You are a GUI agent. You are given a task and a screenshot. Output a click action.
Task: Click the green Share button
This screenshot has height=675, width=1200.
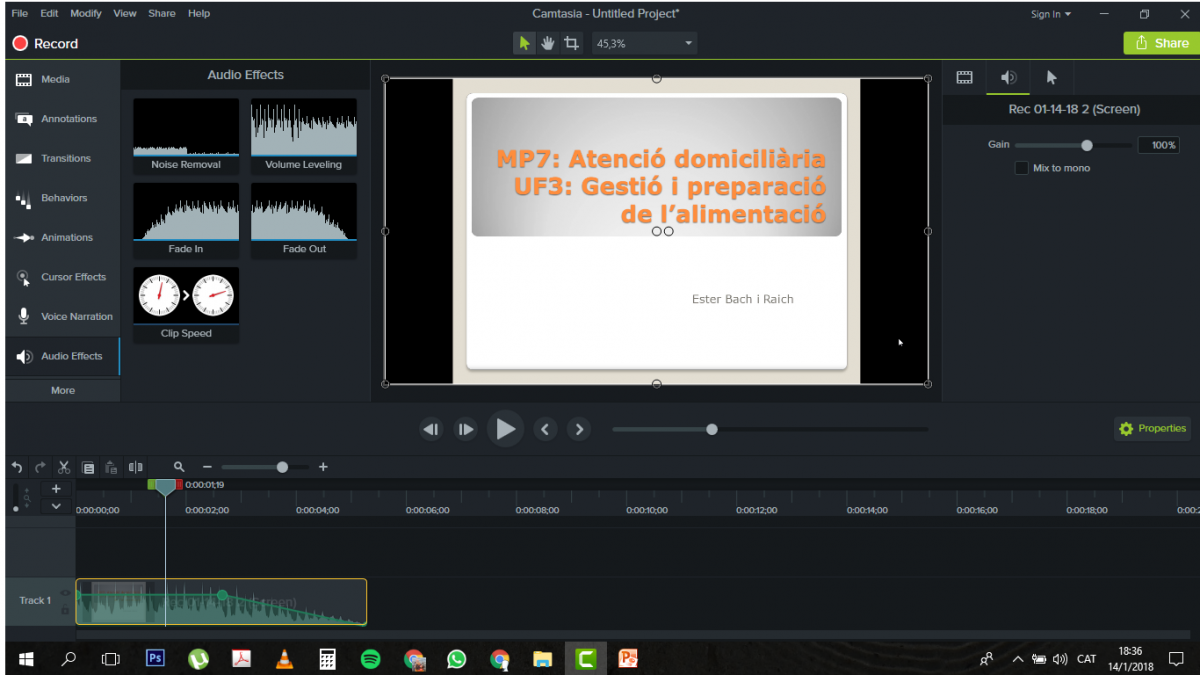click(1161, 43)
